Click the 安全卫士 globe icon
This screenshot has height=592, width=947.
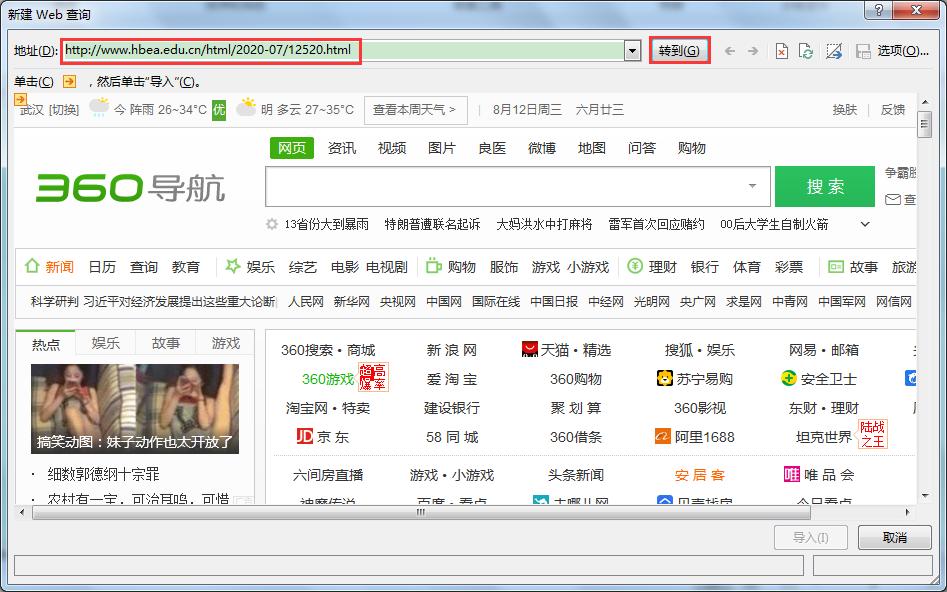pyautogui.click(x=790, y=380)
